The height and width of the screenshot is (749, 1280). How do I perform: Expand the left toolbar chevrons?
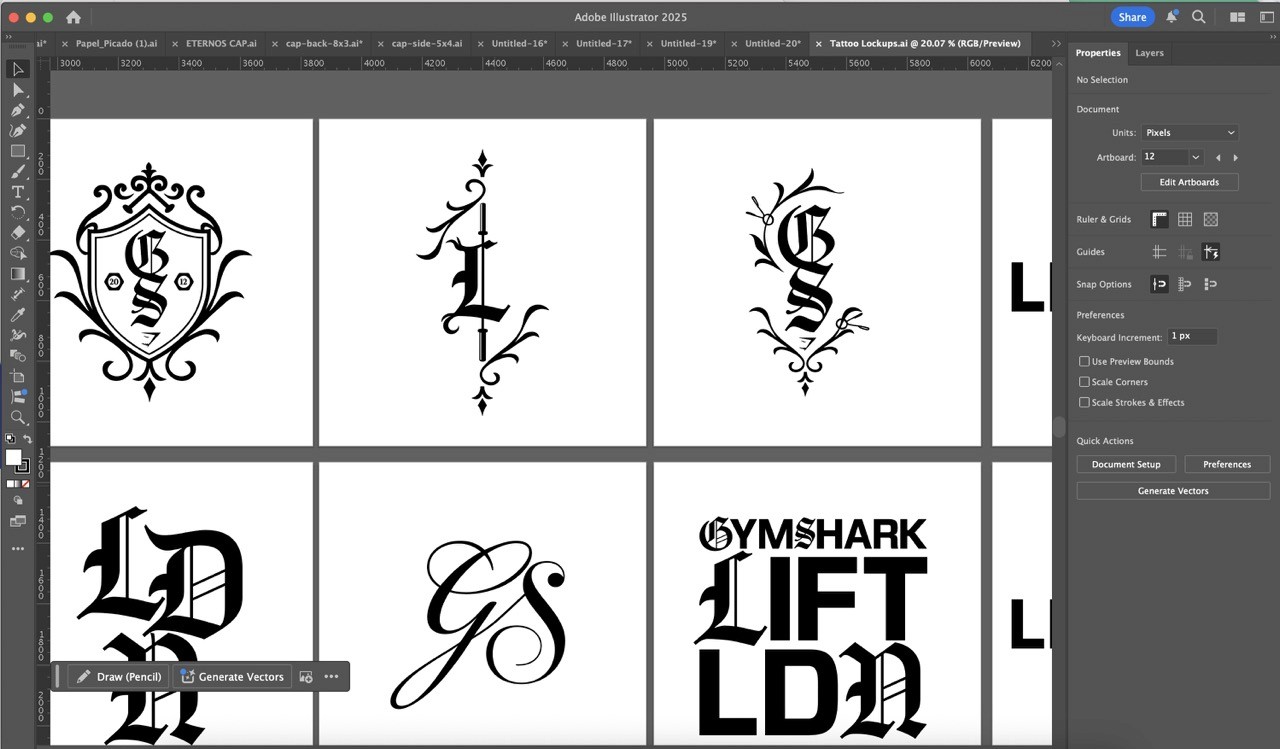tap(10, 37)
